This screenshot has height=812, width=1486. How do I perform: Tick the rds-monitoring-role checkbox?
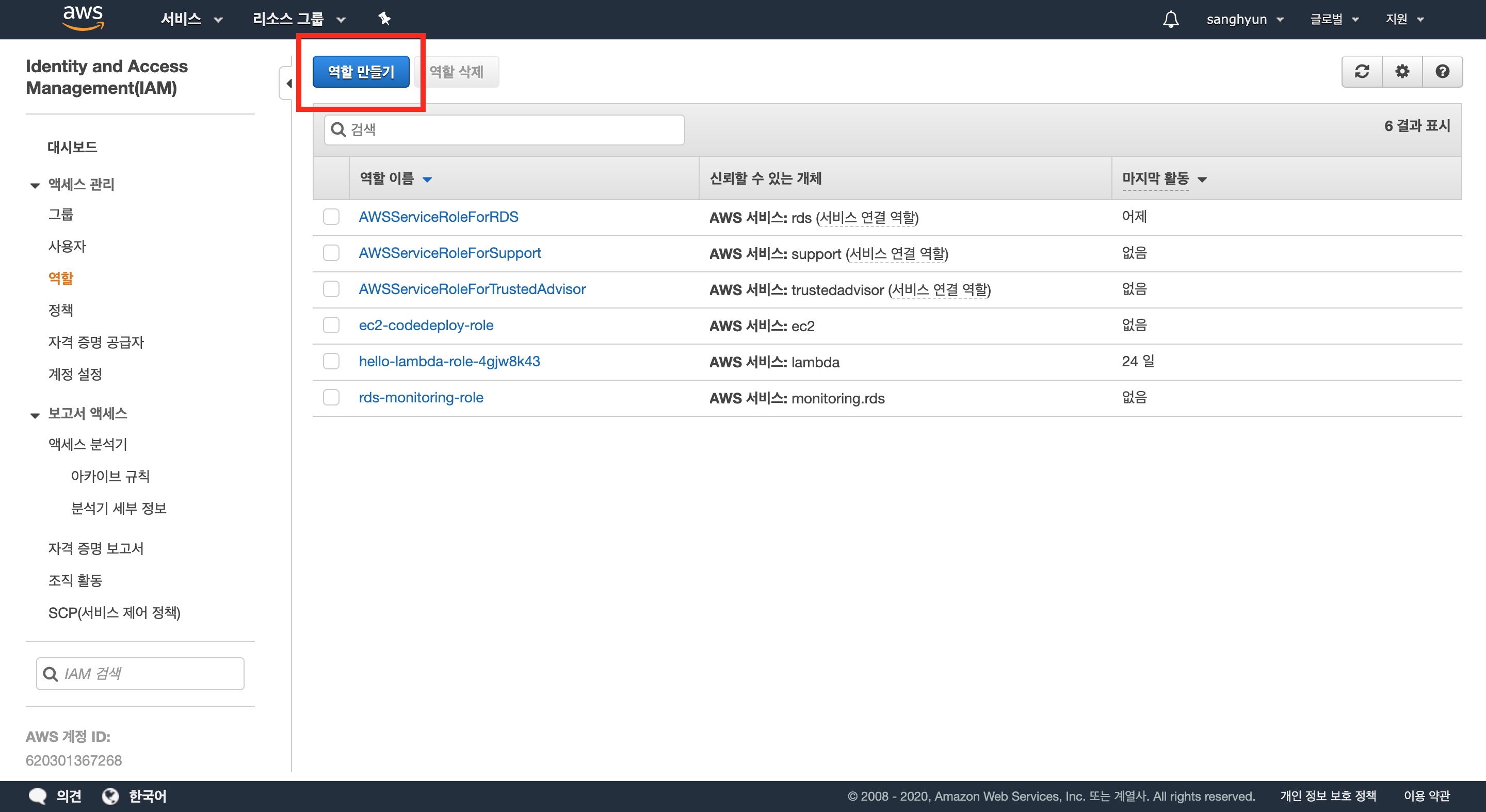[x=331, y=397]
